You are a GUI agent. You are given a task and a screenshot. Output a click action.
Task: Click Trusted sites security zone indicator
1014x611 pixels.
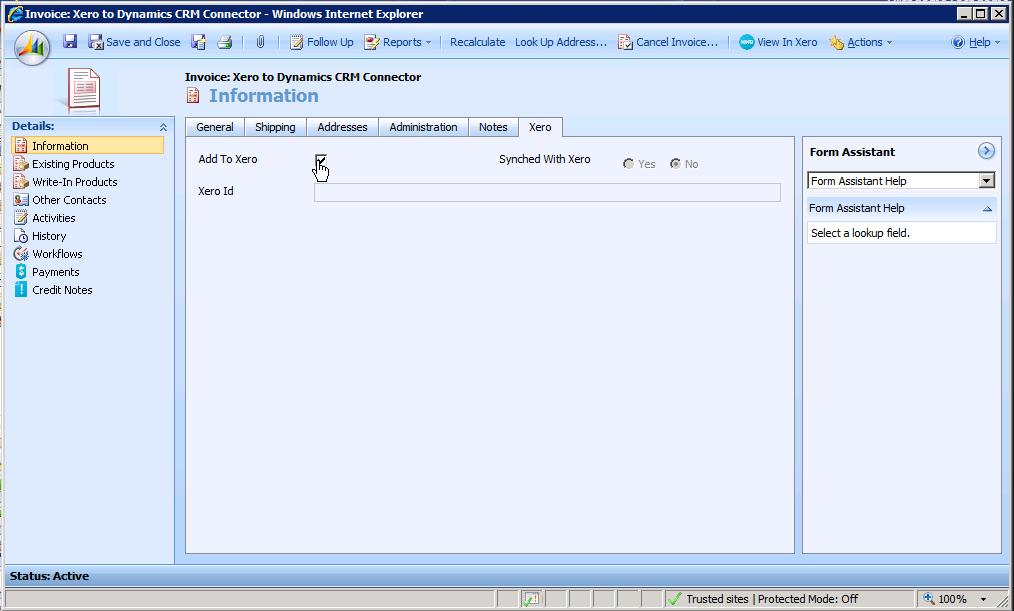tap(762, 599)
